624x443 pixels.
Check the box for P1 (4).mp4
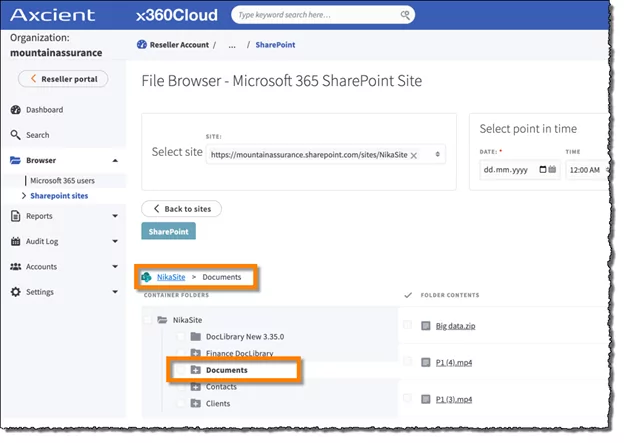[x=408, y=361]
